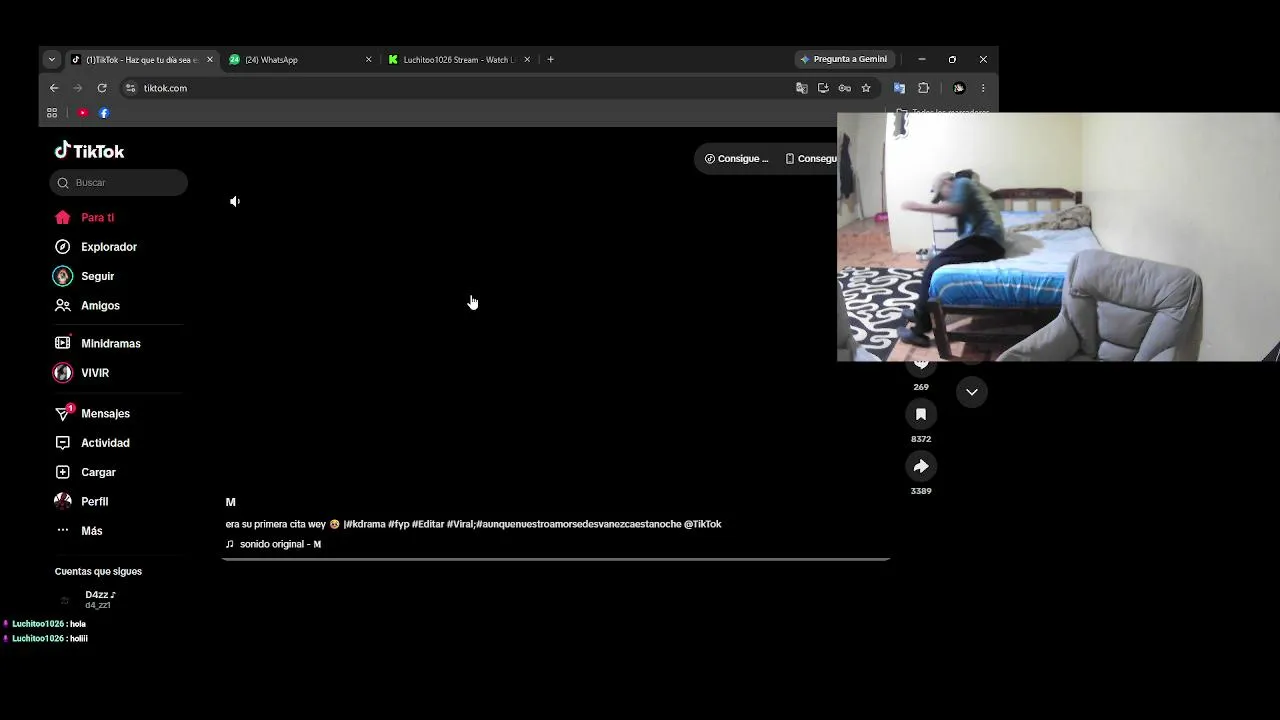
Task: Open Cargar to upload a video
Action: [86, 472]
